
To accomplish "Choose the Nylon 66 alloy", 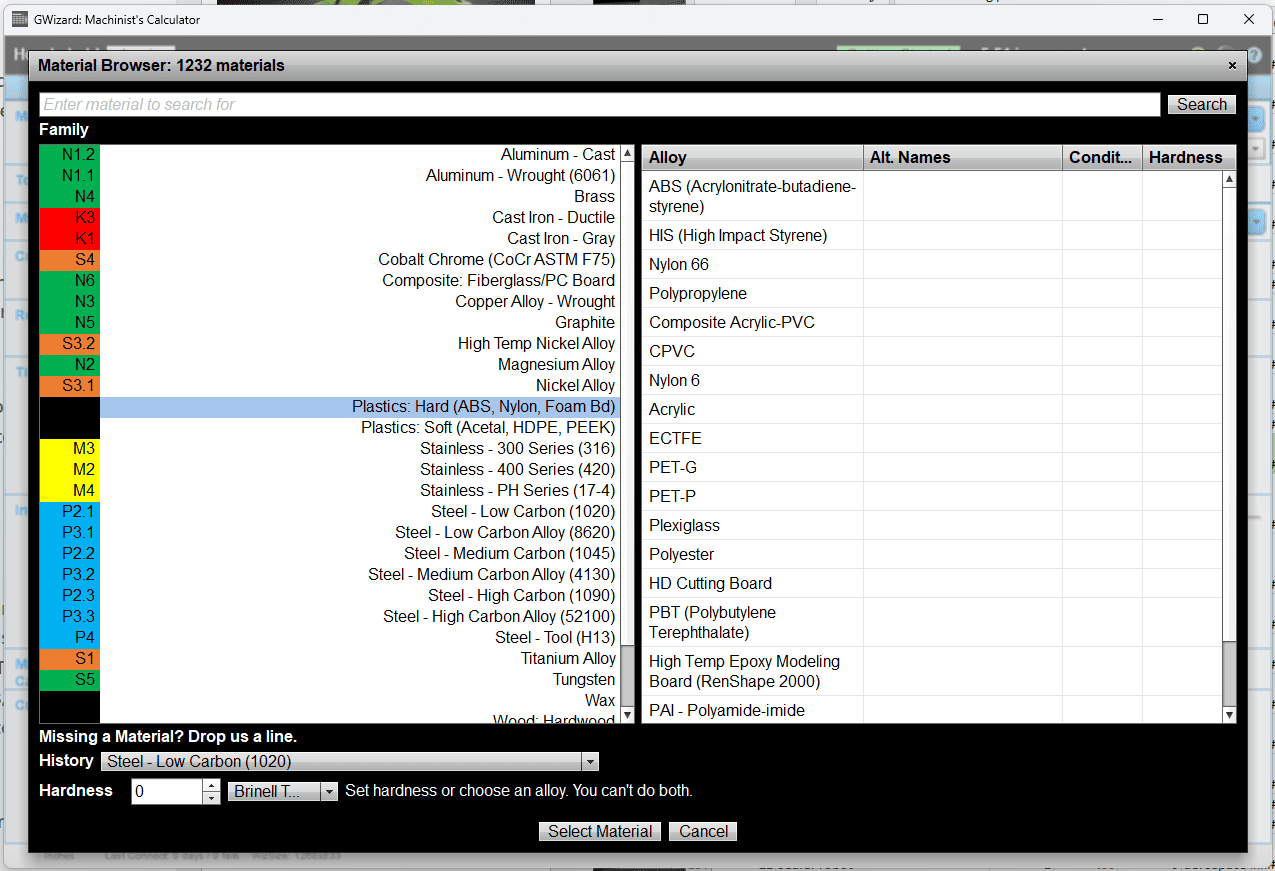I will pyautogui.click(x=932, y=265).
